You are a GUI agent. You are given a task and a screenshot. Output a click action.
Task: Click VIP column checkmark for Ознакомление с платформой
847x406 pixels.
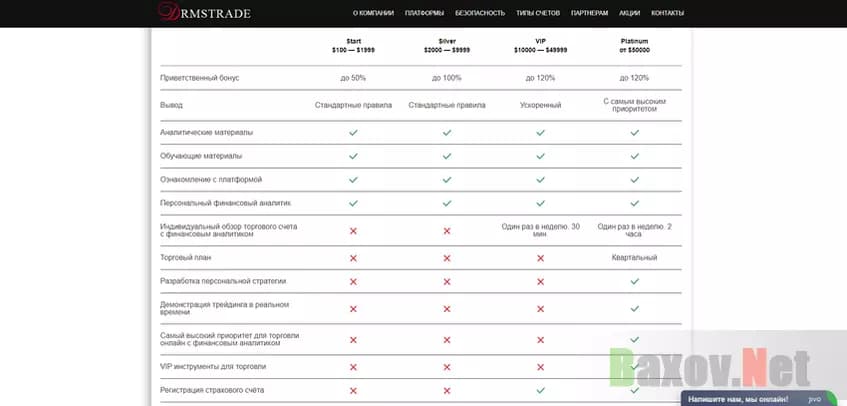[x=540, y=180]
